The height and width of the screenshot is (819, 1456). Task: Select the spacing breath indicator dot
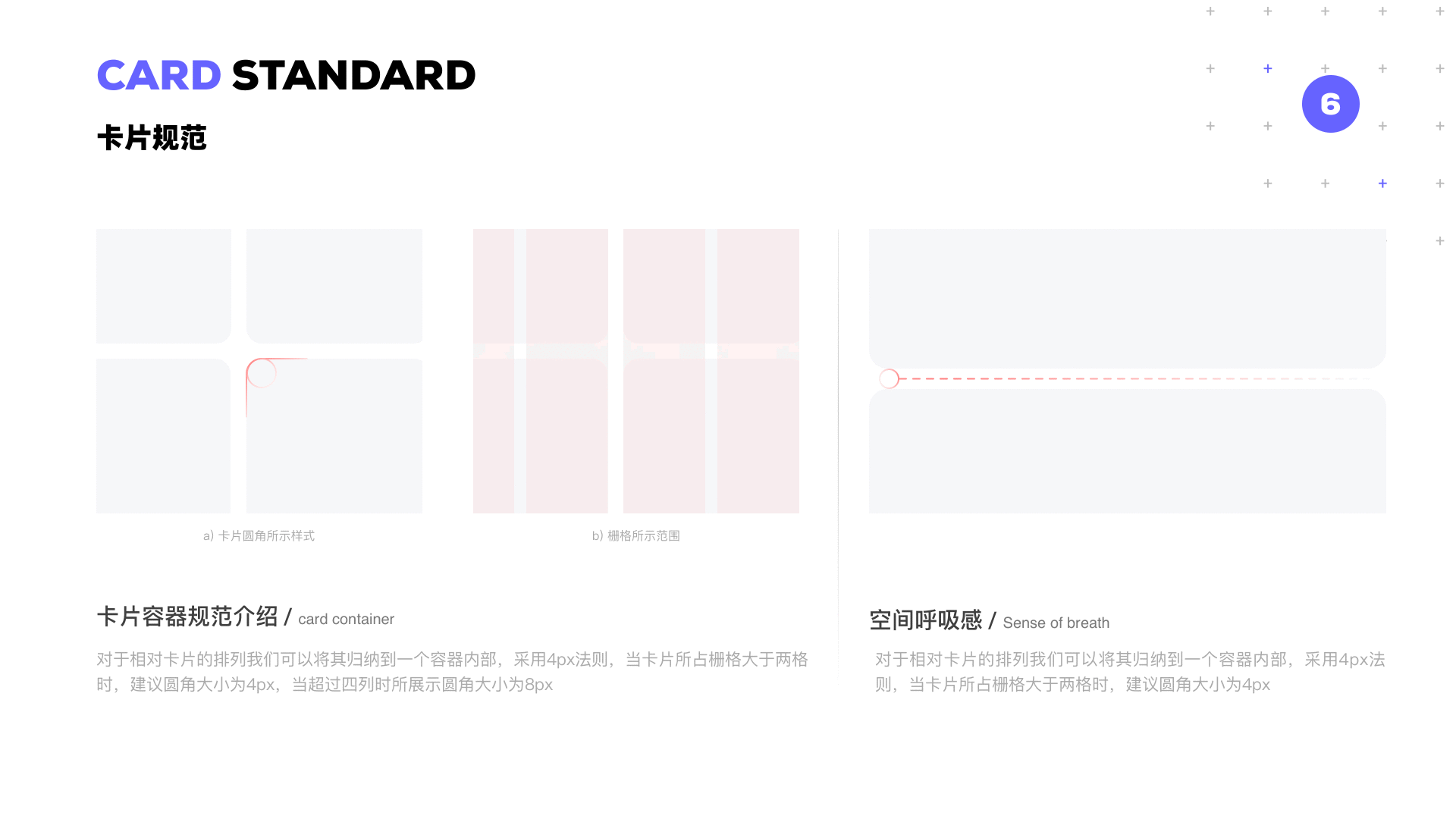pyautogui.click(x=889, y=378)
